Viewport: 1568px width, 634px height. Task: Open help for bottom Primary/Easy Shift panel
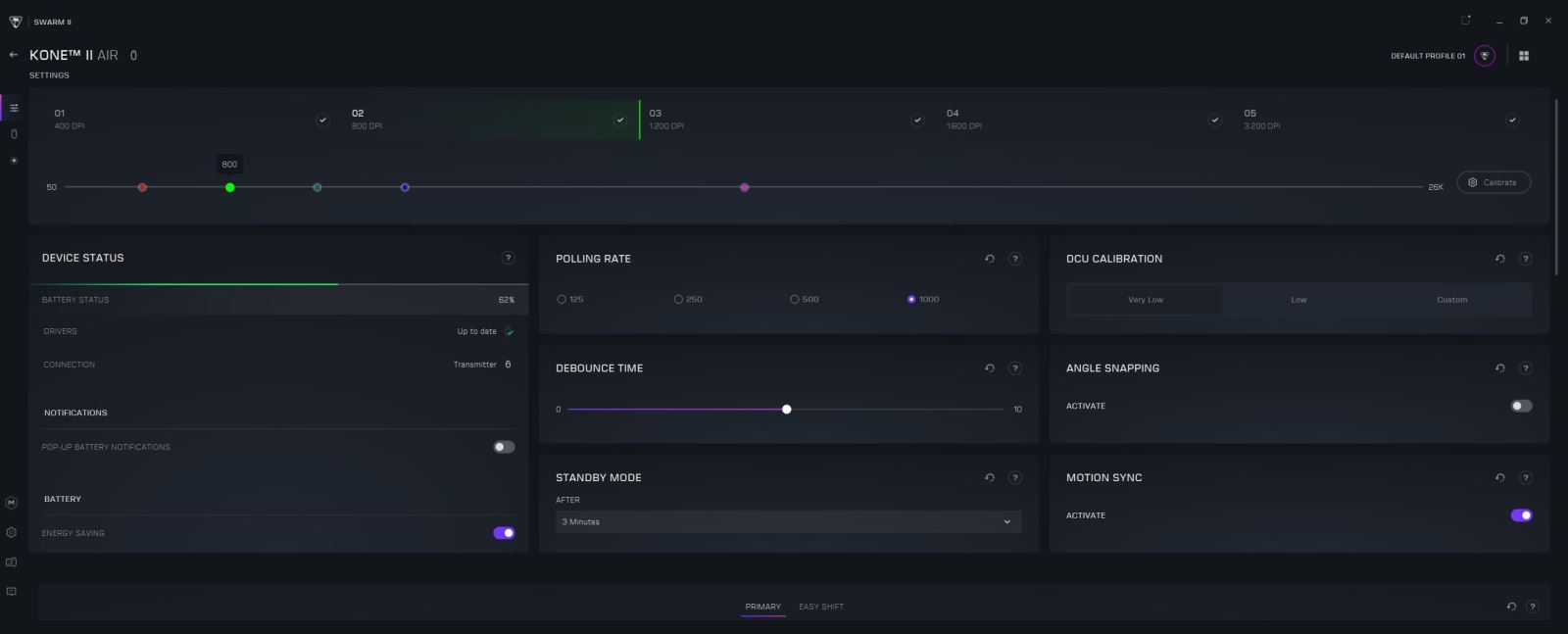(1533, 607)
